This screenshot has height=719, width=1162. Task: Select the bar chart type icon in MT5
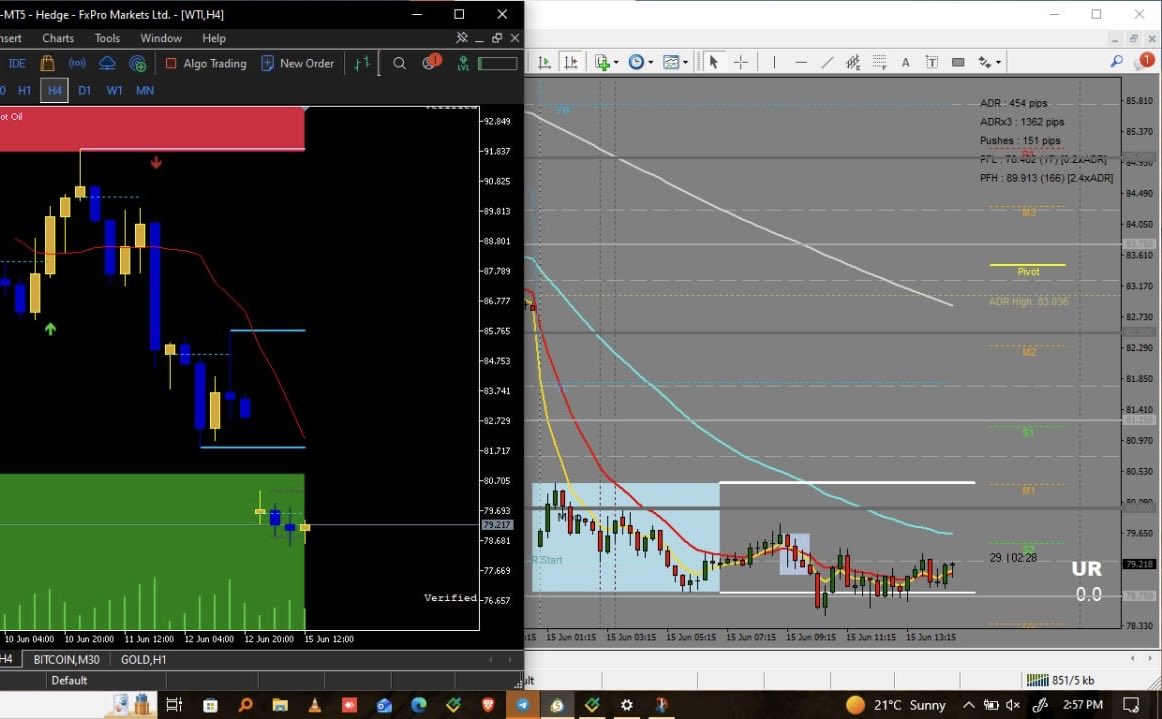(x=362, y=64)
